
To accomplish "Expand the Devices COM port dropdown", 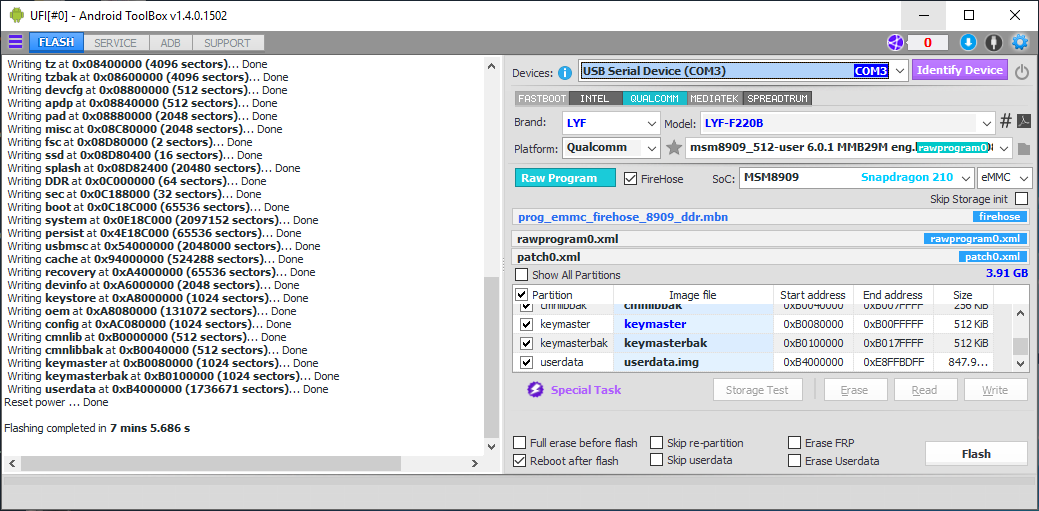I will tap(899, 71).
